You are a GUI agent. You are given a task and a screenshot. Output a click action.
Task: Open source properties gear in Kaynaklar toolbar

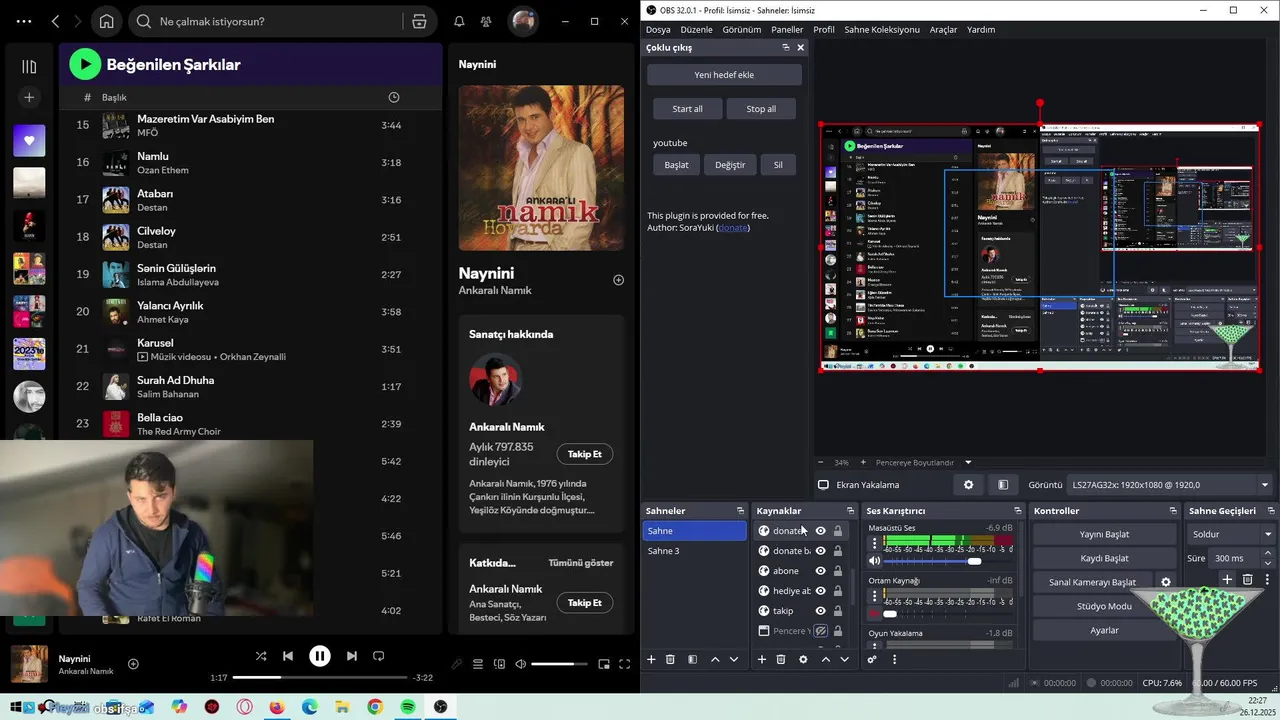(802, 659)
